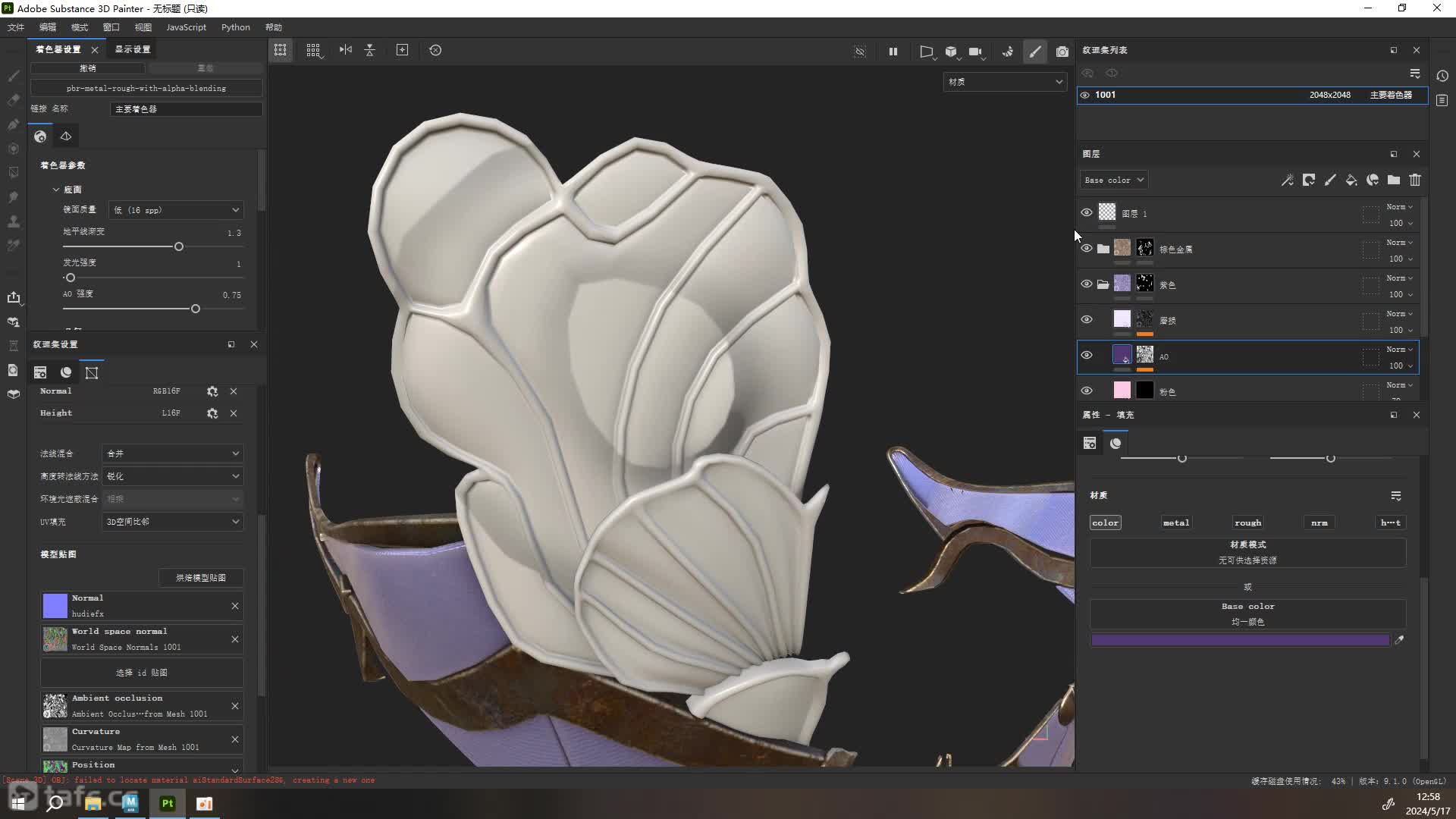
Task: Add a fill layer with bucket icon
Action: tap(1351, 180)
